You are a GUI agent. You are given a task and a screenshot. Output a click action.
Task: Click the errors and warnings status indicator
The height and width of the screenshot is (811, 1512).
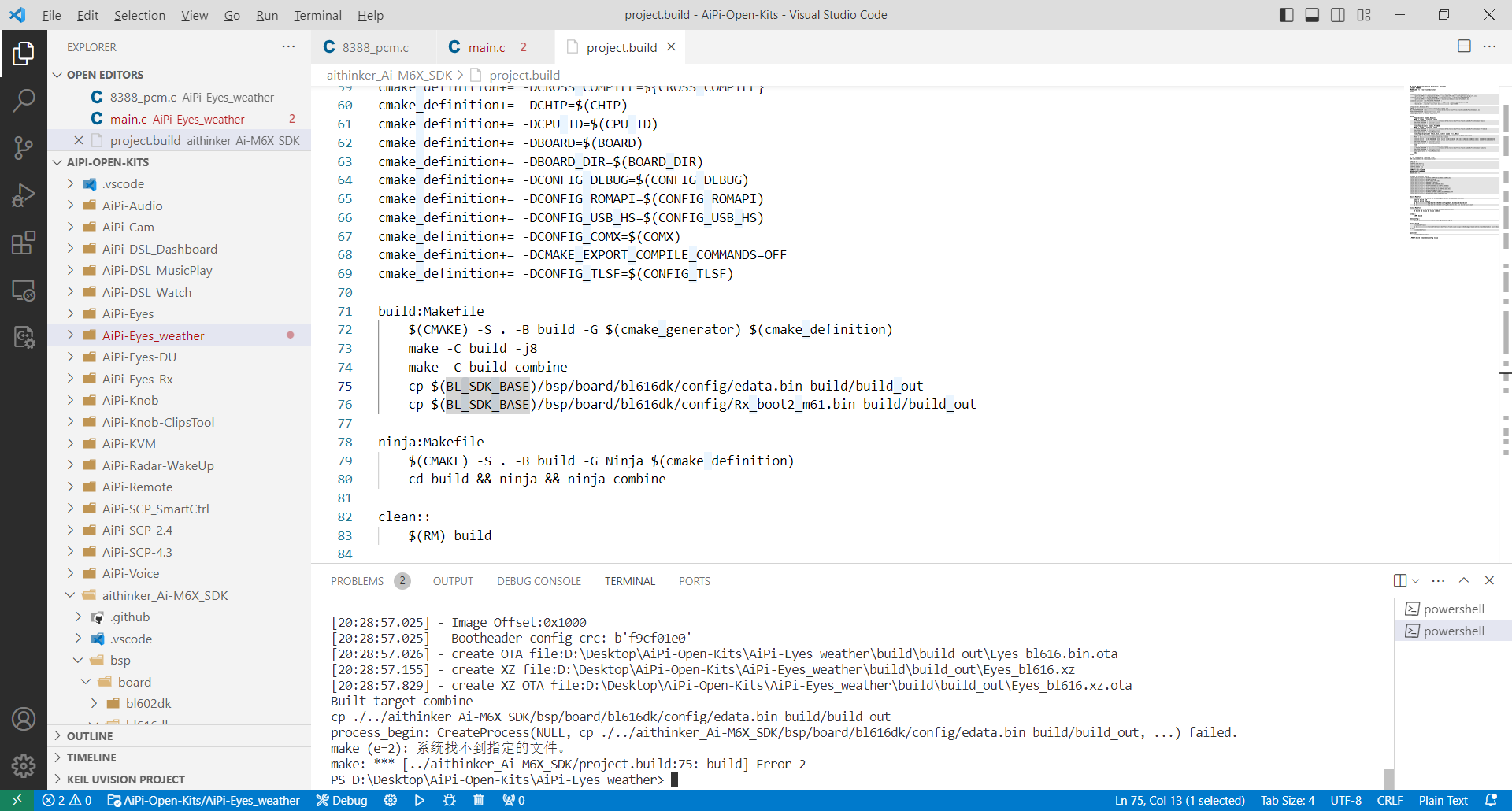(67, 800)
